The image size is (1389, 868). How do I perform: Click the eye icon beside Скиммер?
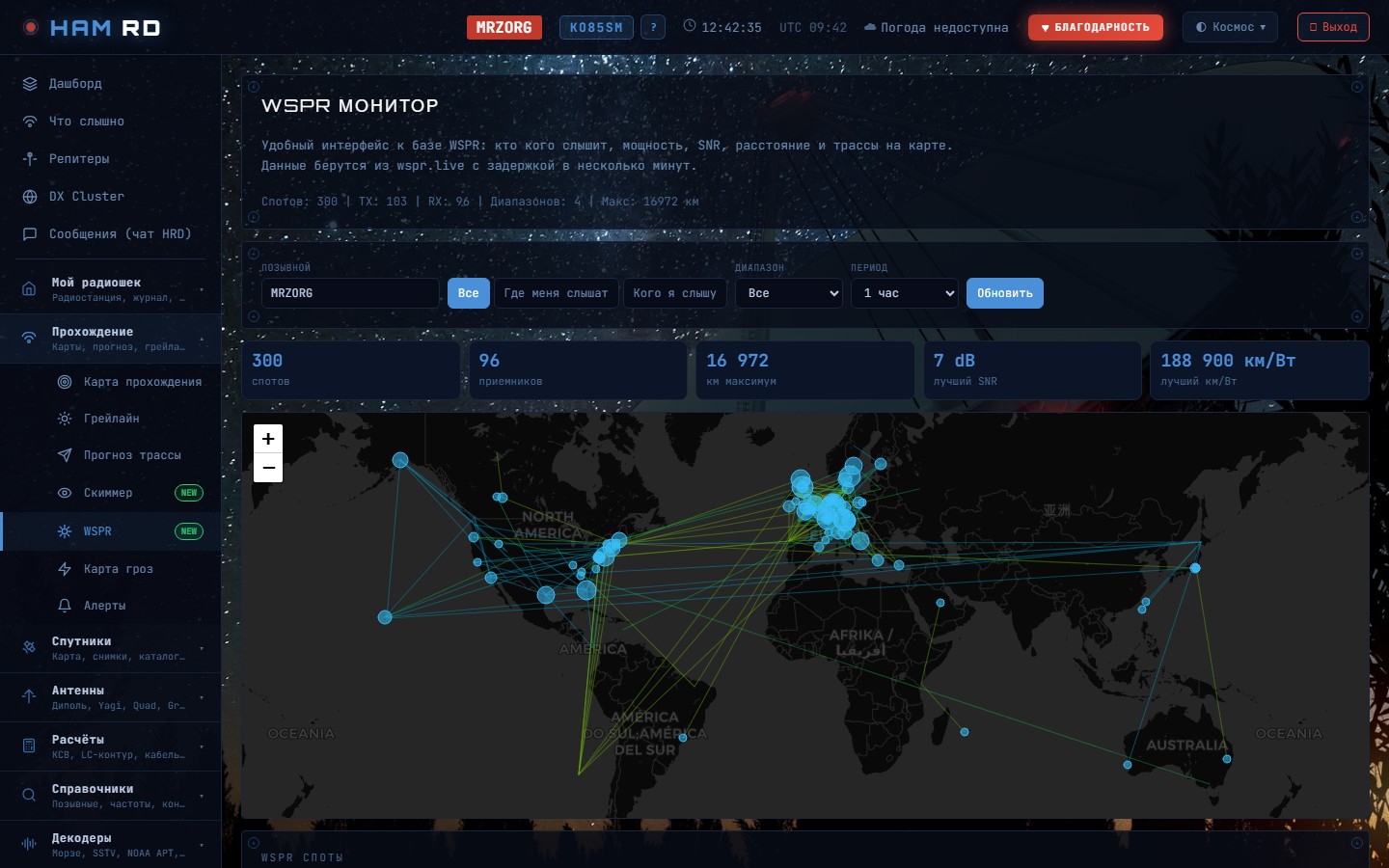[x=65, y=493]
